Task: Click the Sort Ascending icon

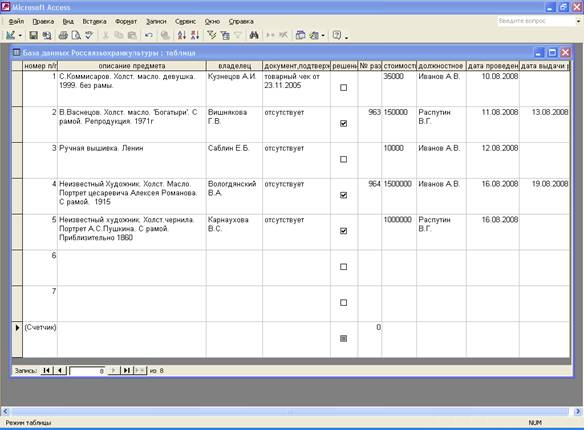Action: (182, 35)
